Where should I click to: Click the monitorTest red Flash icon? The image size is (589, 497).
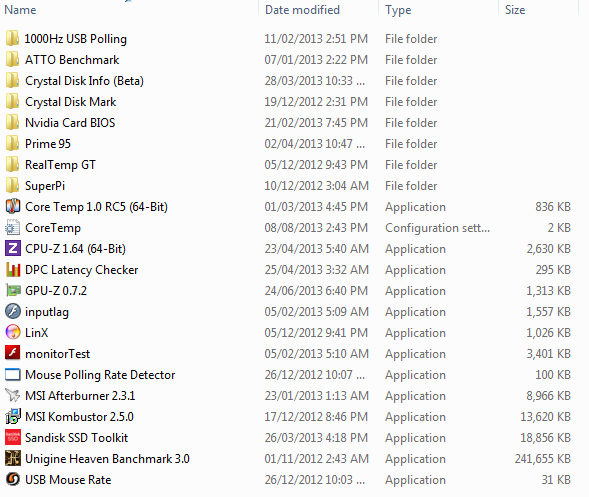13,353
